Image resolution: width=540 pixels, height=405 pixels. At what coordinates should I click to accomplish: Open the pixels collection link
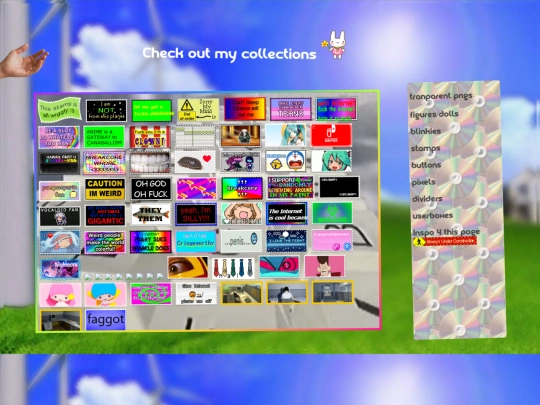coord(424,182)
